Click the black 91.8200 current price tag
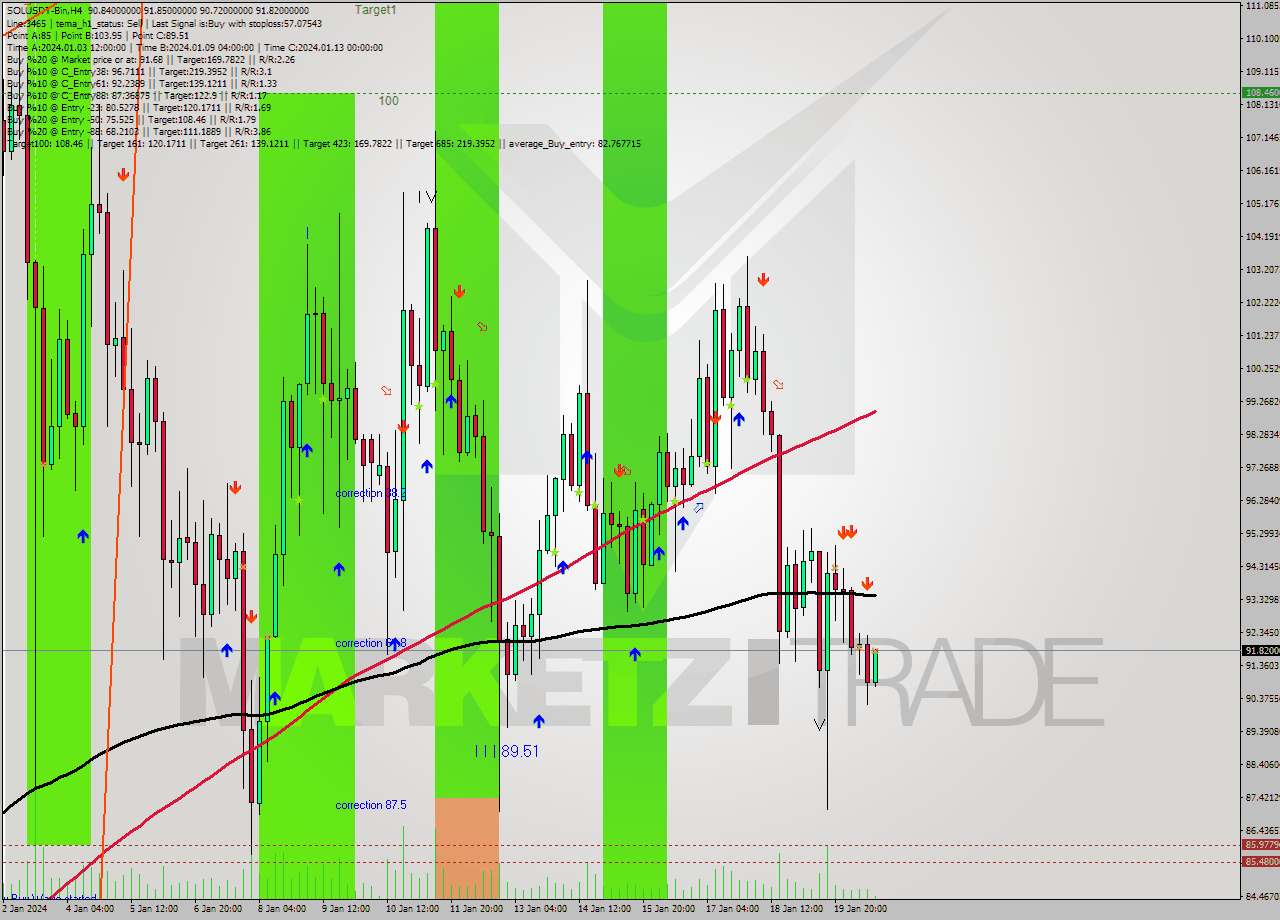 click(1261, 650)
